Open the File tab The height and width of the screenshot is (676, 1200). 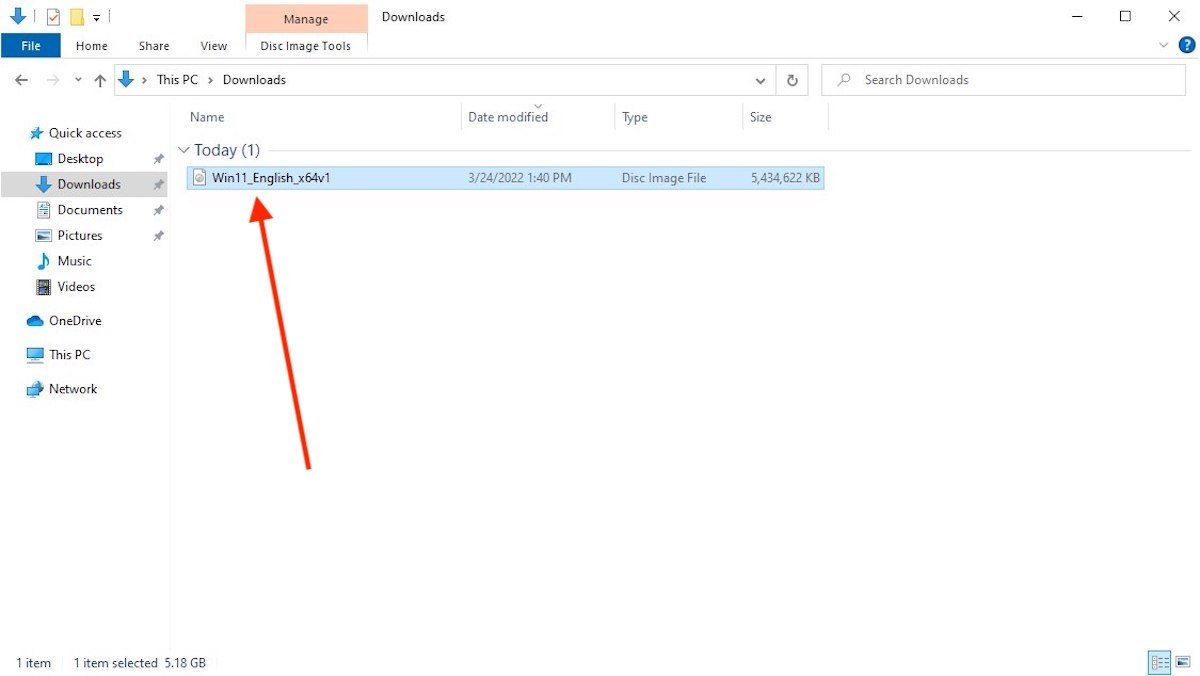point(31,46)
